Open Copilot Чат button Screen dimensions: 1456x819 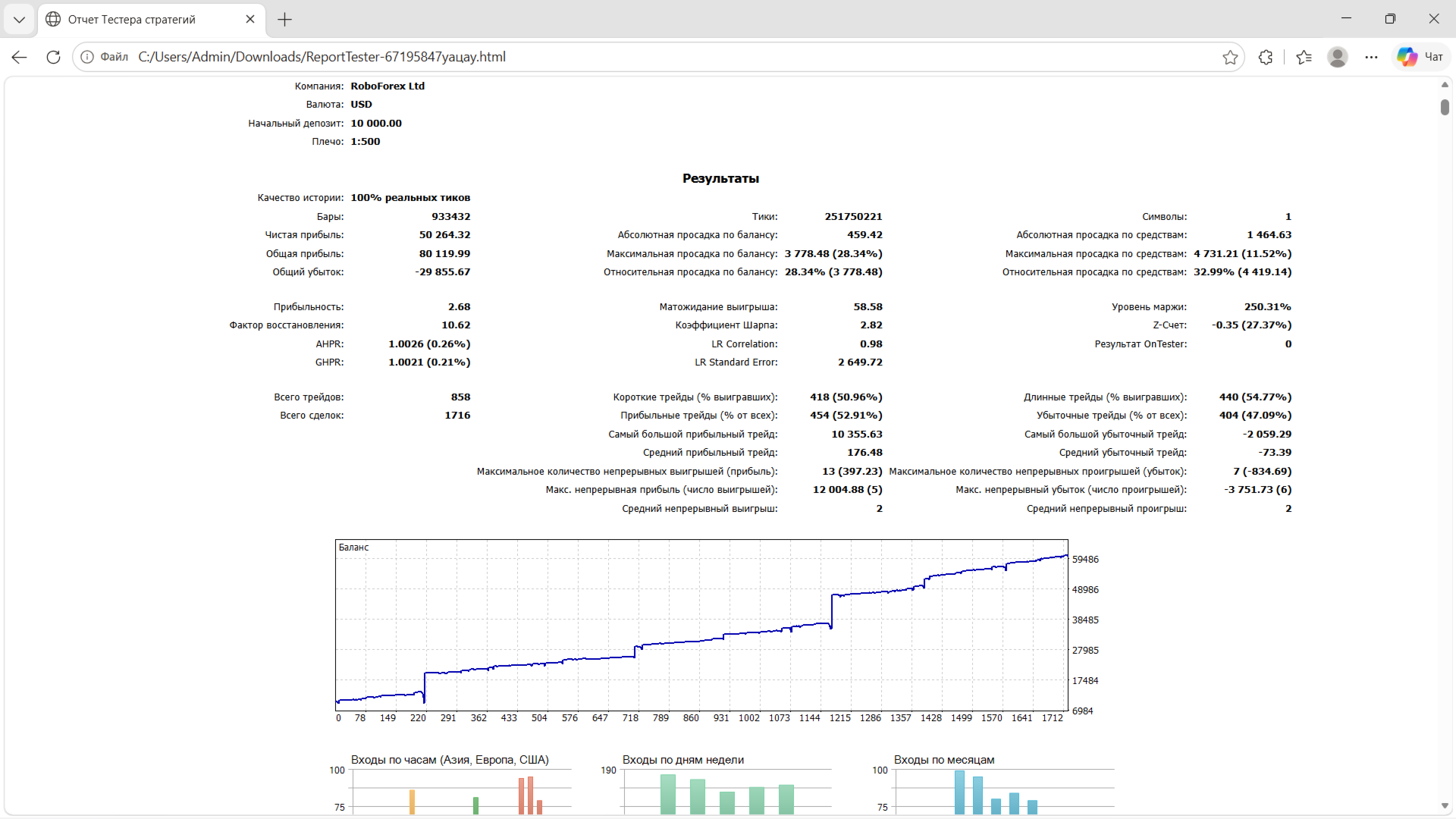coord(1420,57)
